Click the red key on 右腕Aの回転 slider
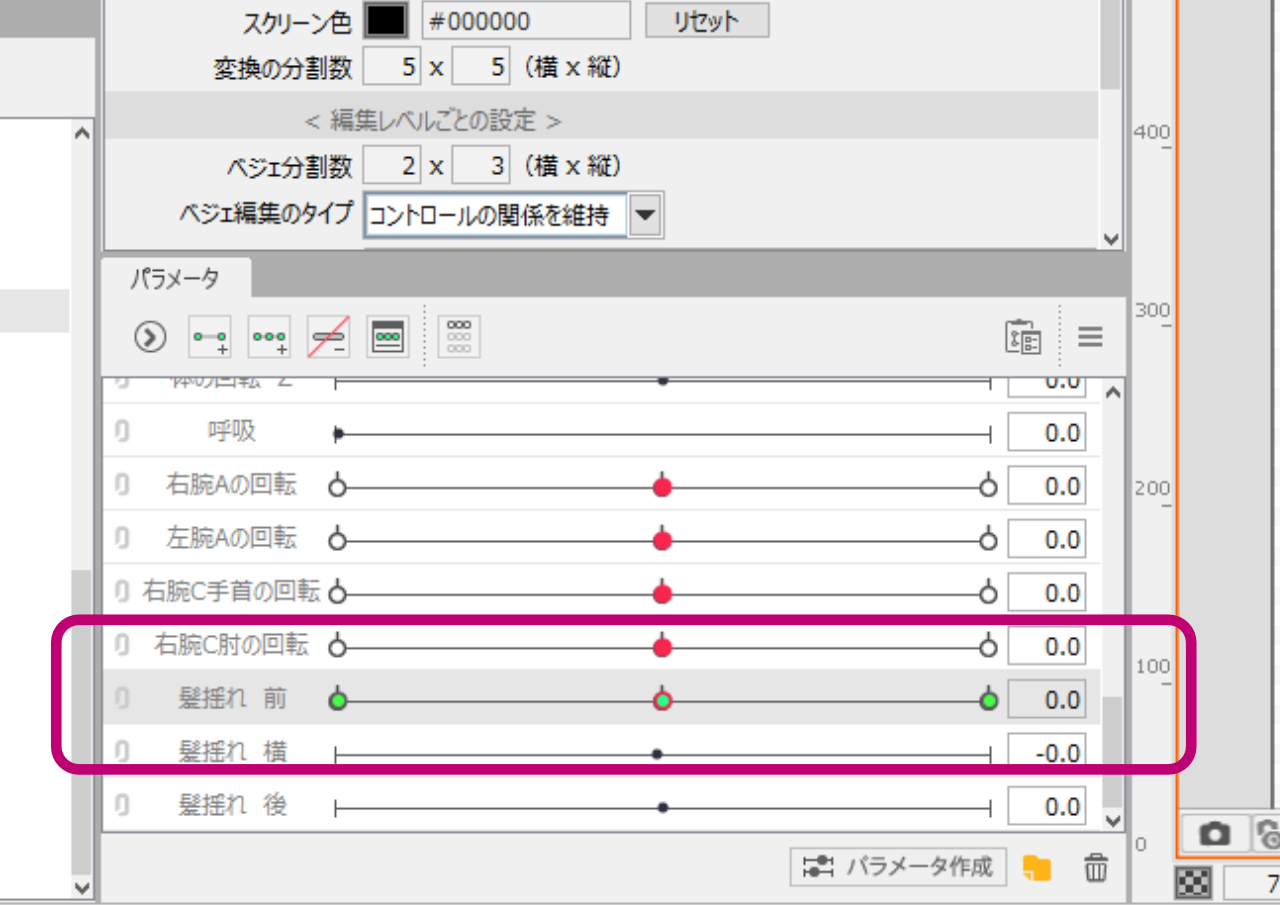The height and width of the screenshot is (905, 1280). [x=661, y=488]
